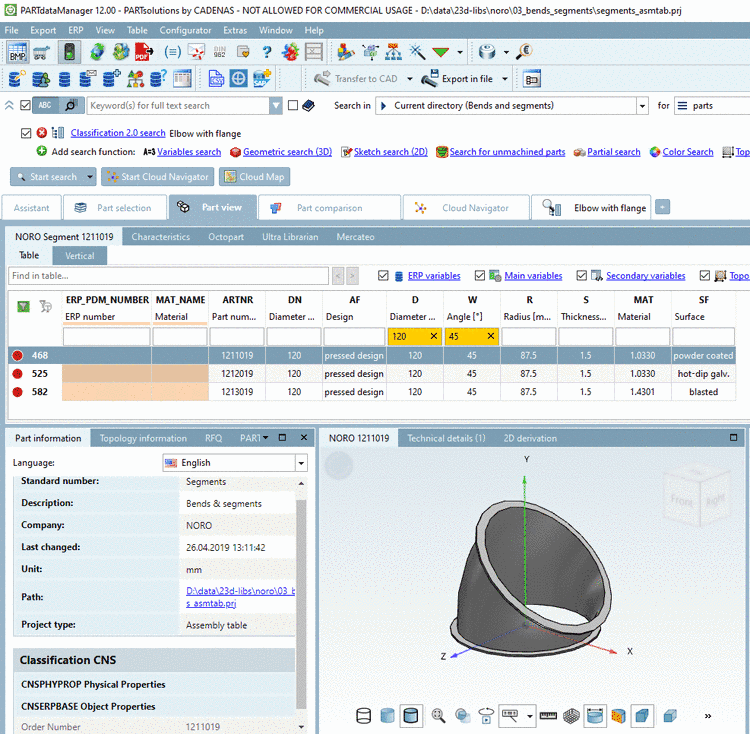Viewport: 750px width, 734px height.
Task: Click the database question mark icon
Action: (x=158, y=78)
